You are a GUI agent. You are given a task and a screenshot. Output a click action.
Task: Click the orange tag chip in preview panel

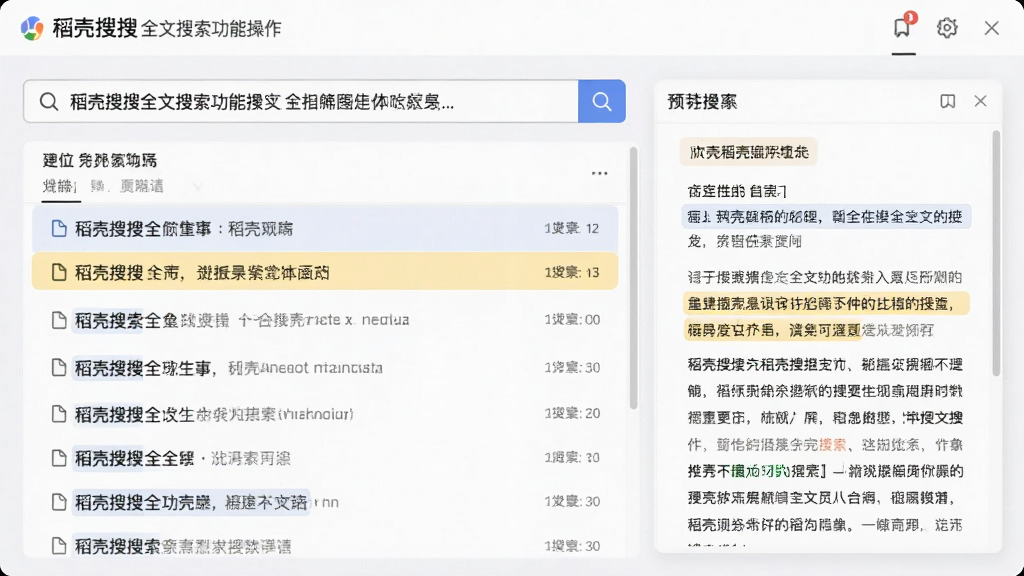click(748, 152)
